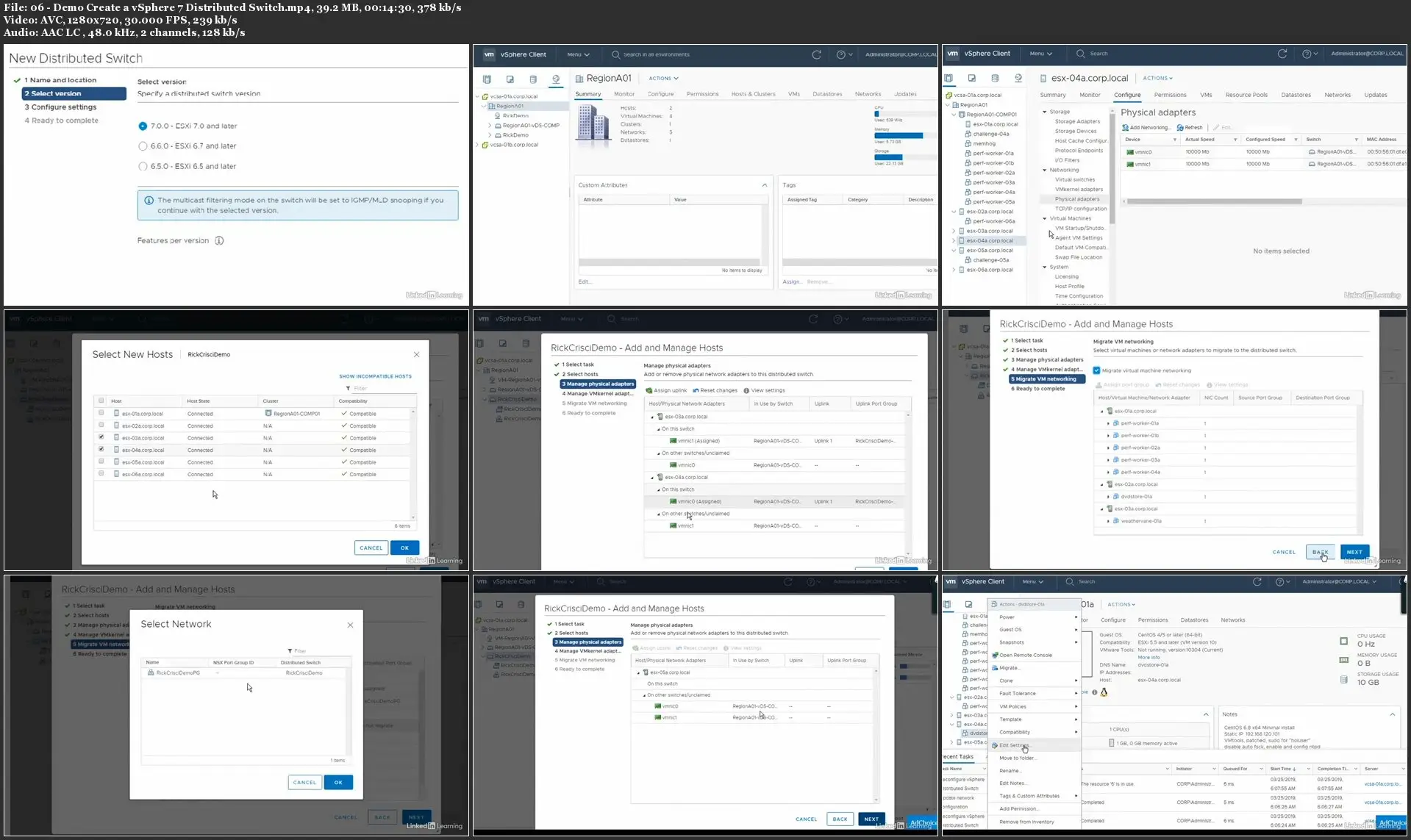The width and height of the screenshot is (1411, 840).
Task: Click SHOW INCOMPATIBLE HOSTS link
Action: [375, 376]
